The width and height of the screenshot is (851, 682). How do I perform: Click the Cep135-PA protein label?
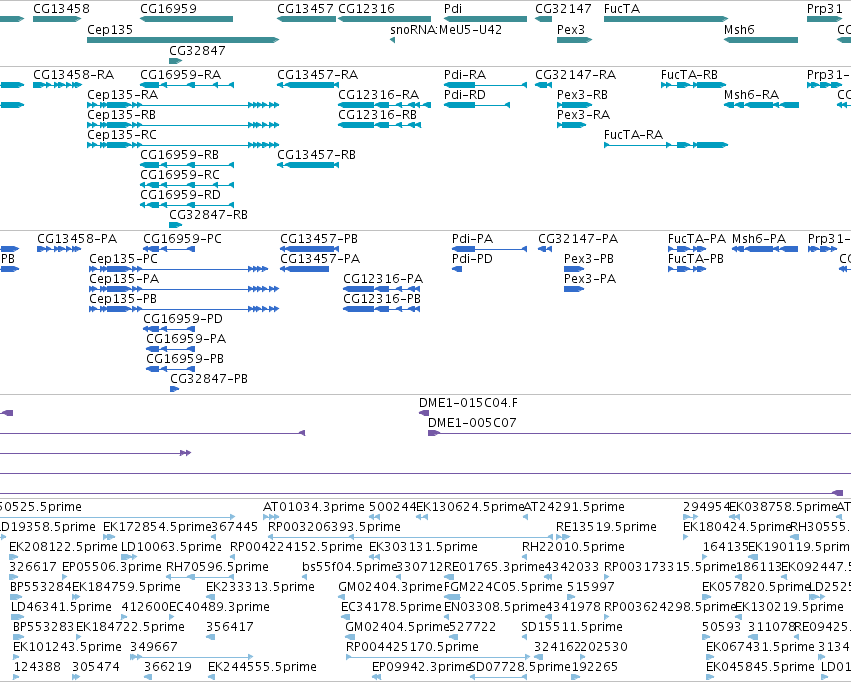coord(124,279)
